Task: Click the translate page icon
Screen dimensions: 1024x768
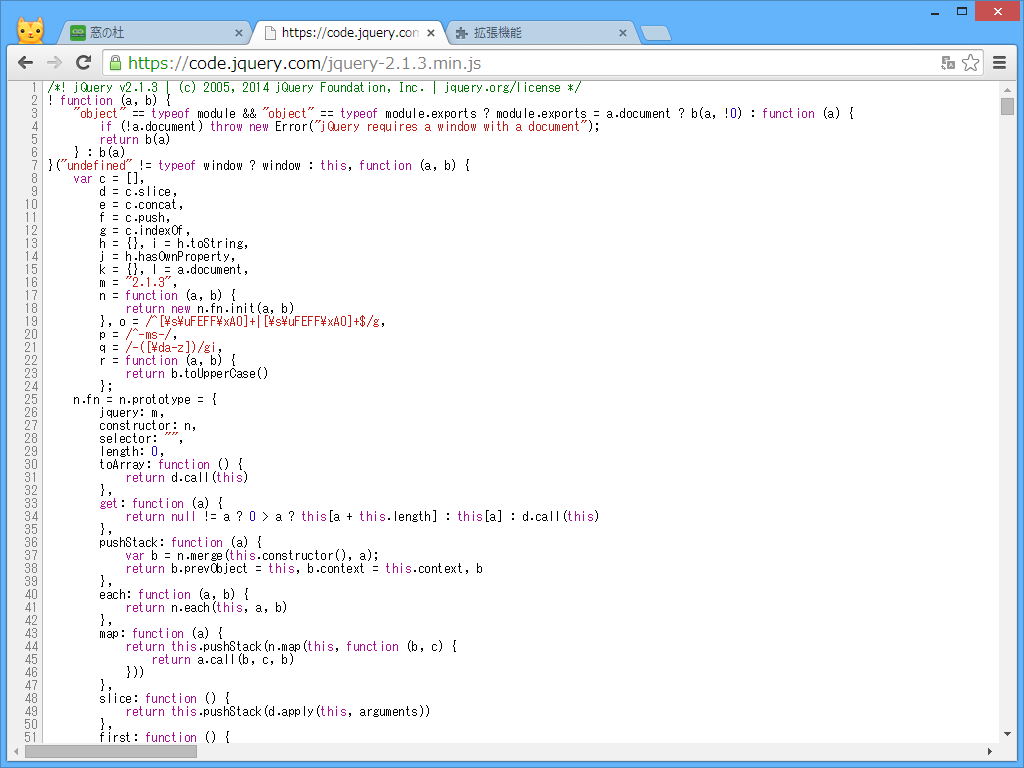Action: 948,63
